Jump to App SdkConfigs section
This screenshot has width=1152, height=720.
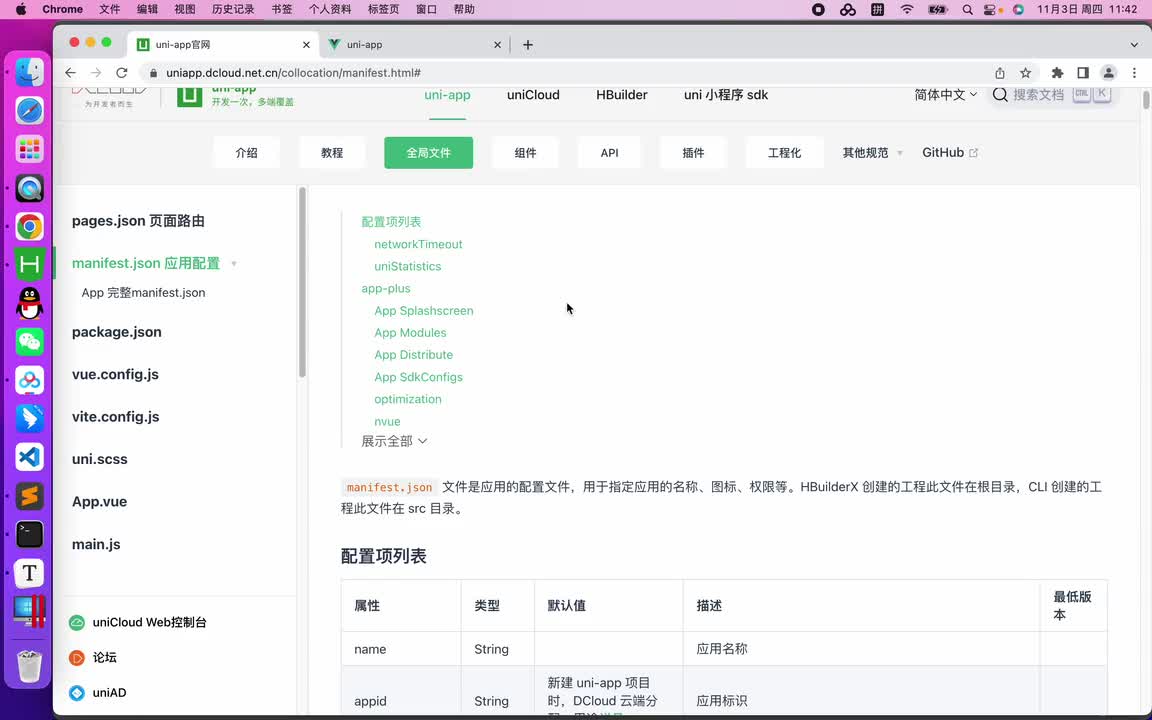click(419, 377)
